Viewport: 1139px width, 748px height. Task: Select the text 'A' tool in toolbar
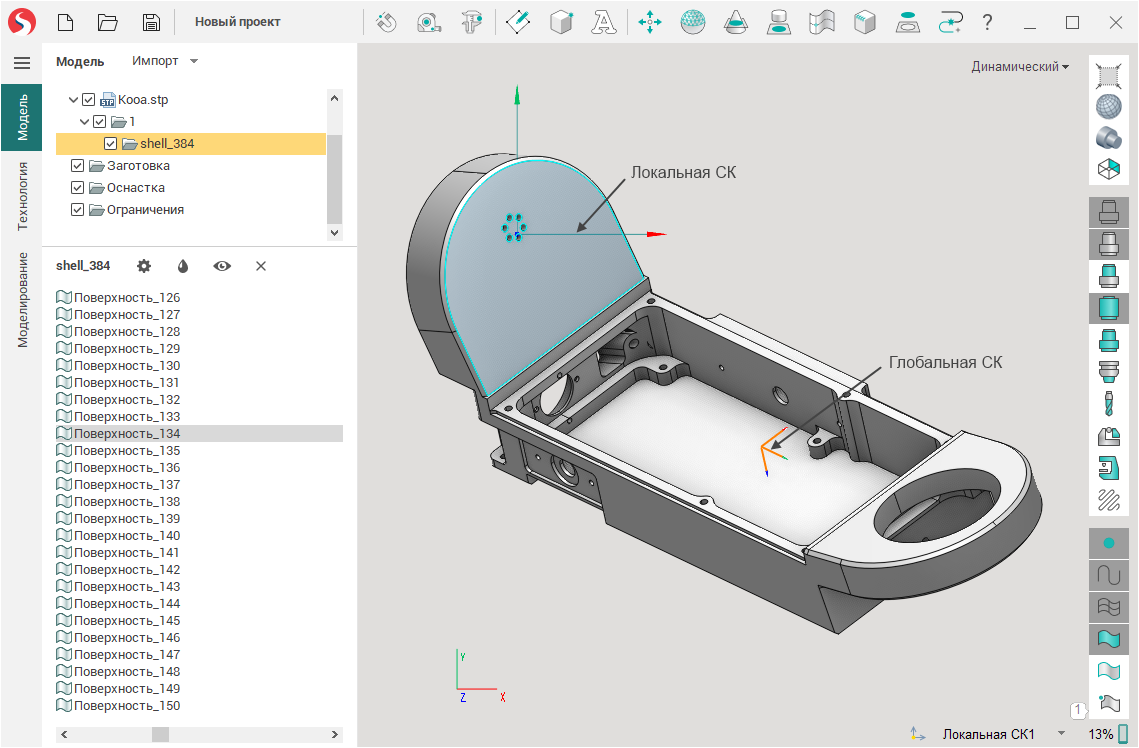(x=603, y=22)
